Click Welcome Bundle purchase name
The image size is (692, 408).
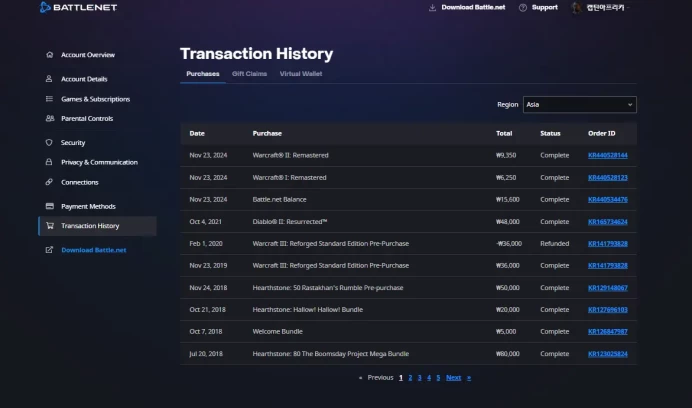point(277,332)
